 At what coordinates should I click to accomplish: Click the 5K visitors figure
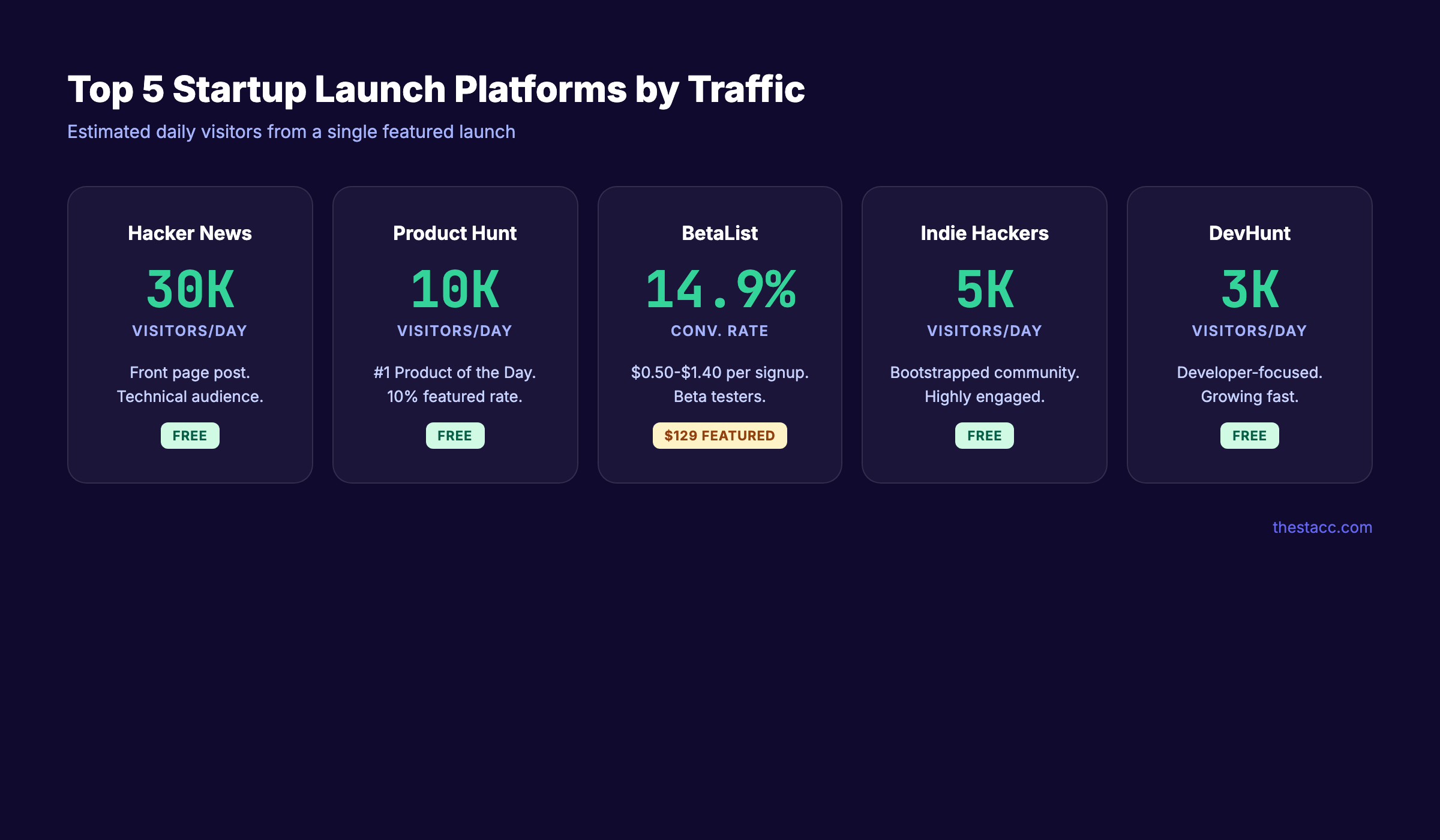(985, 290)
